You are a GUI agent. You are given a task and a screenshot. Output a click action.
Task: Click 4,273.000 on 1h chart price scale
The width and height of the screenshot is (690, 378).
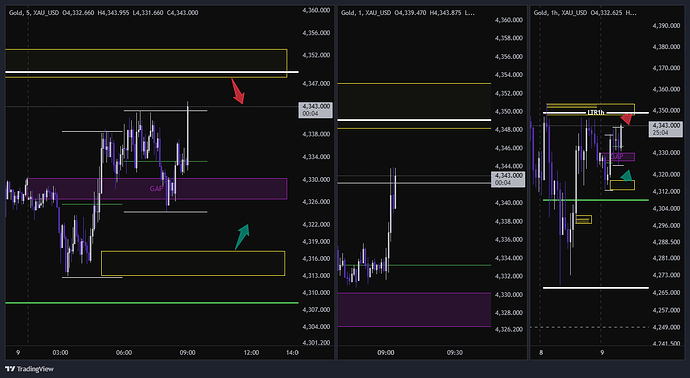667,275
